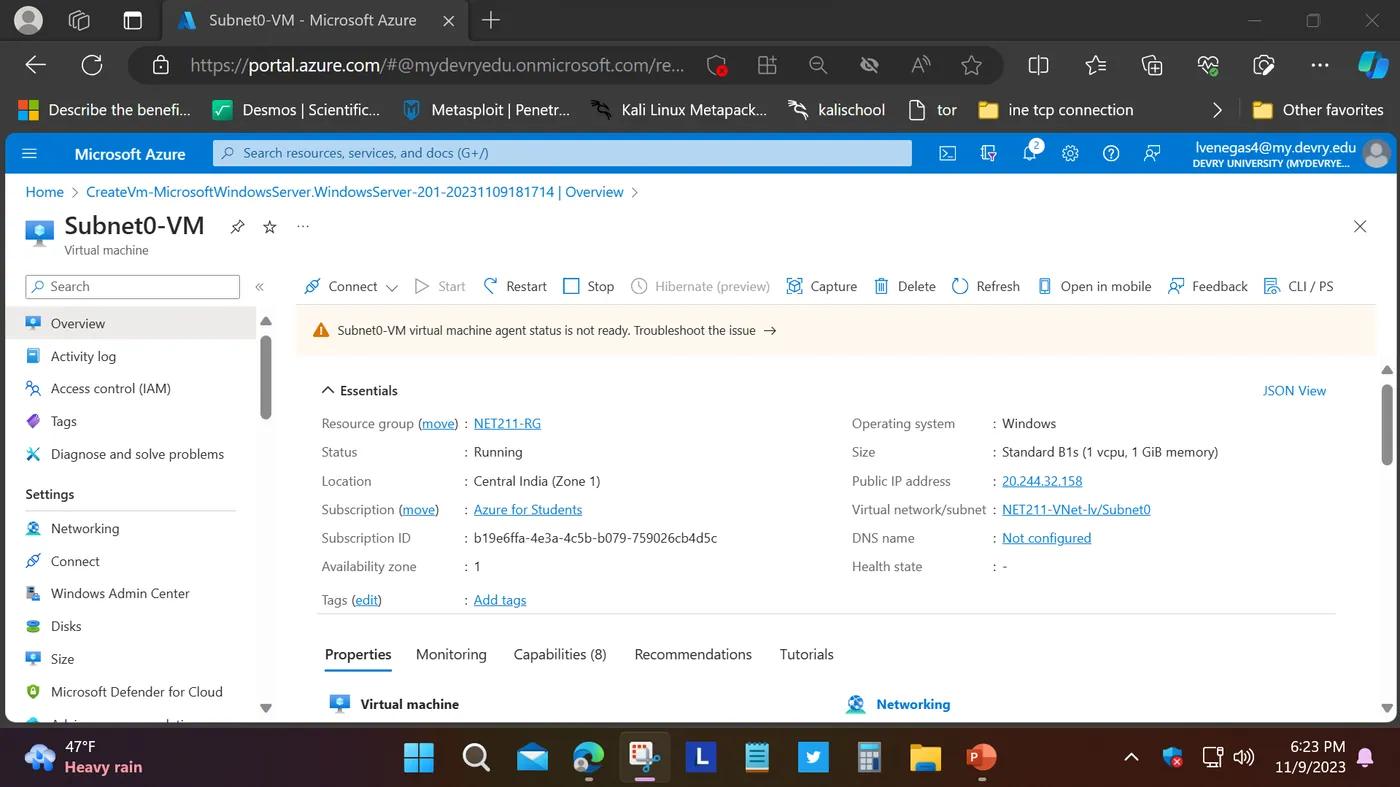1400x787 pixels.
Task: Open Edge split screen icon
Action: tap(1039, 65)
